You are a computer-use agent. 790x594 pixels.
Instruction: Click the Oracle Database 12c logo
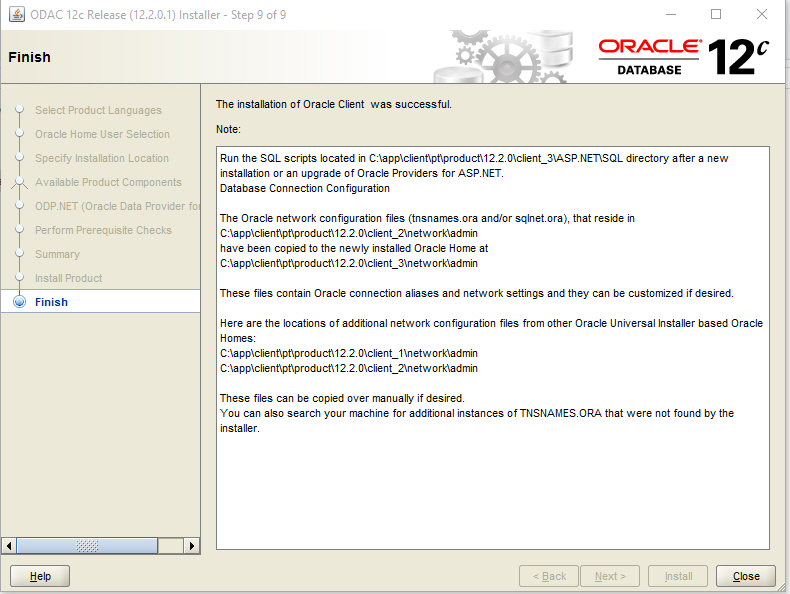[684, 57]
